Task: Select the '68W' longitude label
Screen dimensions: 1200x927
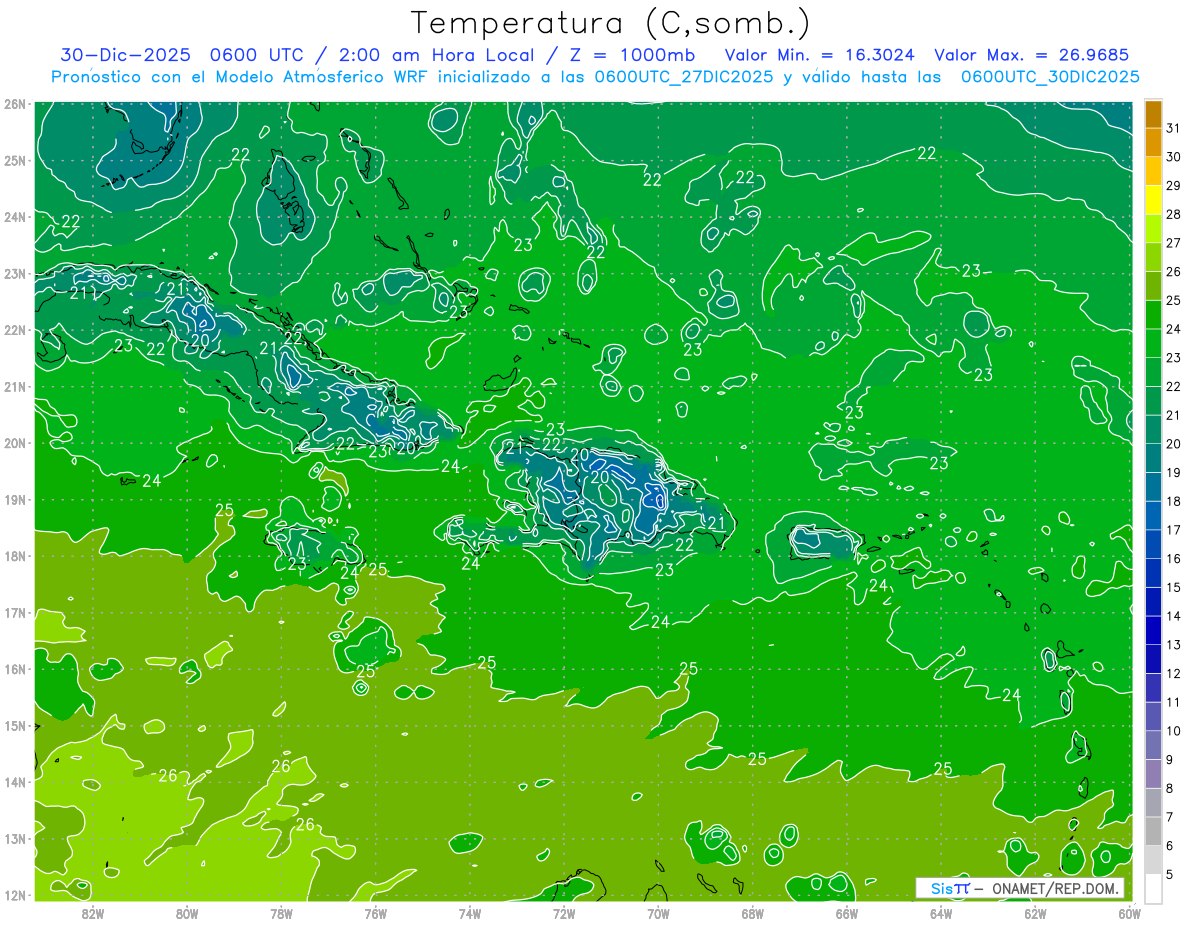Action: click(x=753, y=913)
